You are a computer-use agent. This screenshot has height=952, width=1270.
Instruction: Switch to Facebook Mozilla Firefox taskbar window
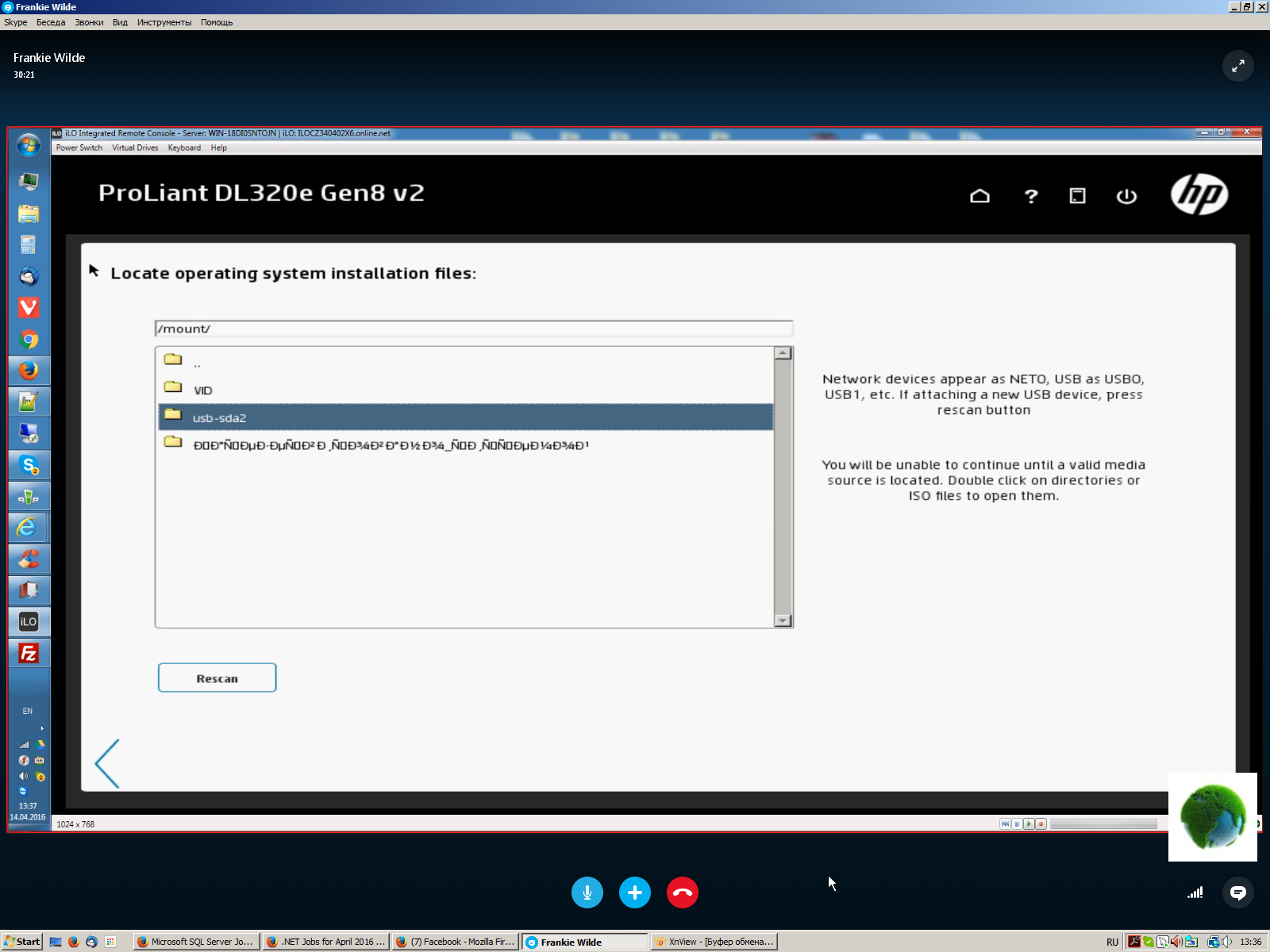click(456, 942)
